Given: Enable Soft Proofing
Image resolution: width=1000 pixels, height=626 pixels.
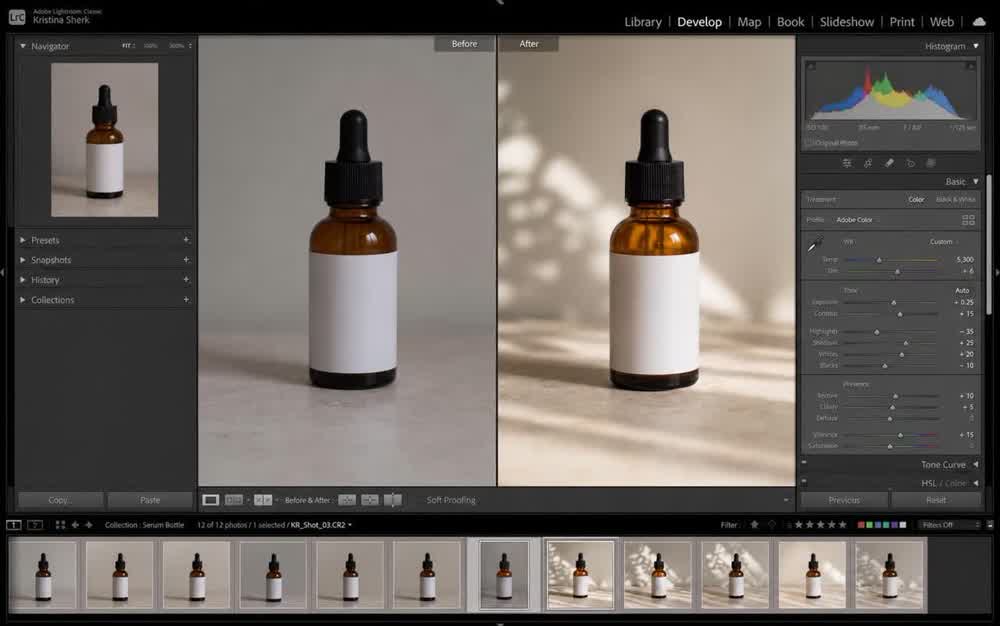Looking at the screenshot, I should click(x=451, y=500).
